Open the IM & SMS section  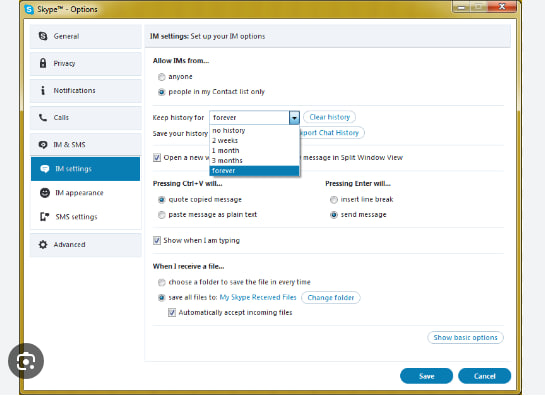(x=86, y=145)
